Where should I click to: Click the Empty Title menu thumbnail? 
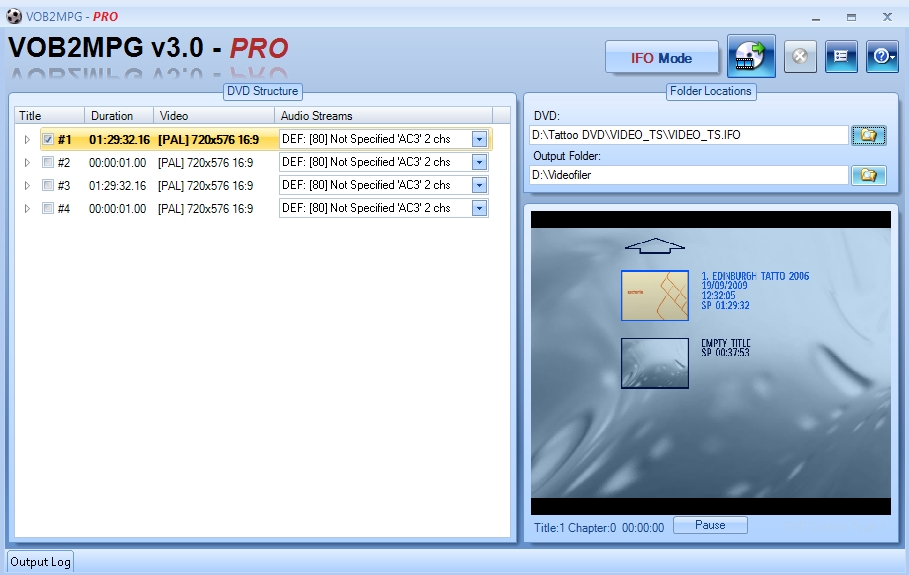point(655,363)
